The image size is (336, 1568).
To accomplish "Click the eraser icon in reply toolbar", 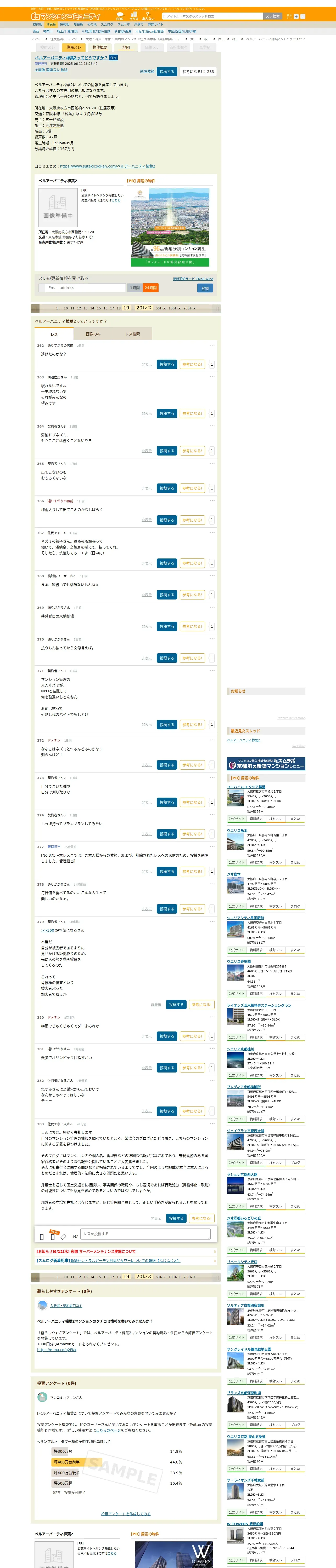I will pos(63,1236).
